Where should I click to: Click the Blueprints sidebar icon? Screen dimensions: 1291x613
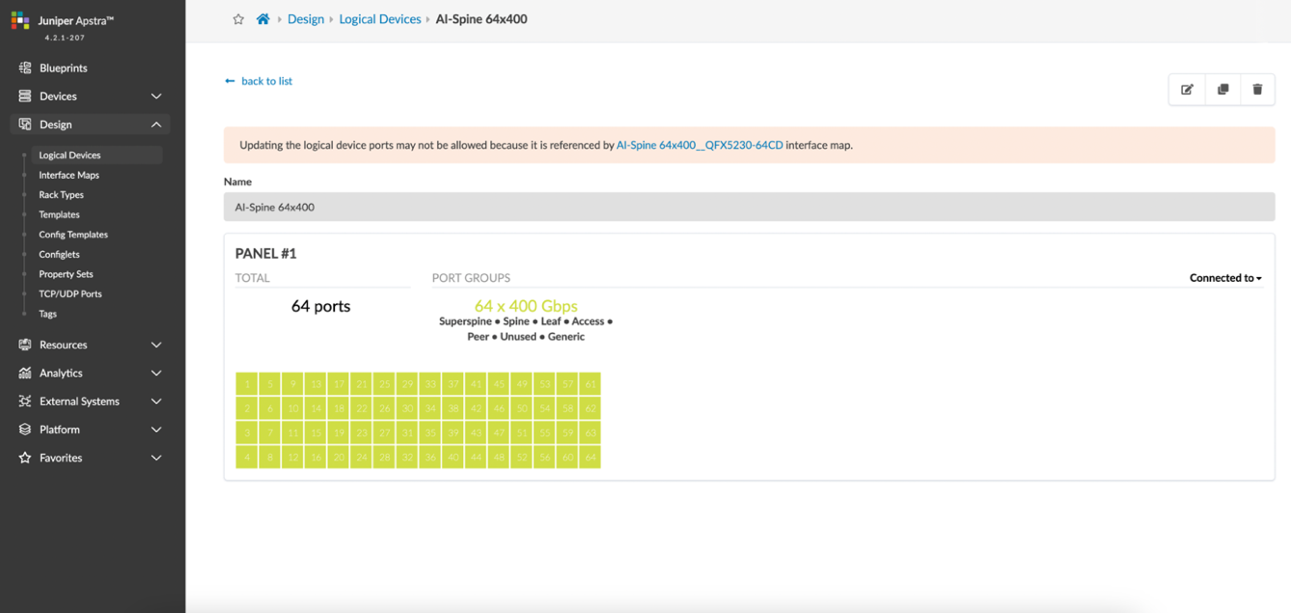25,68
